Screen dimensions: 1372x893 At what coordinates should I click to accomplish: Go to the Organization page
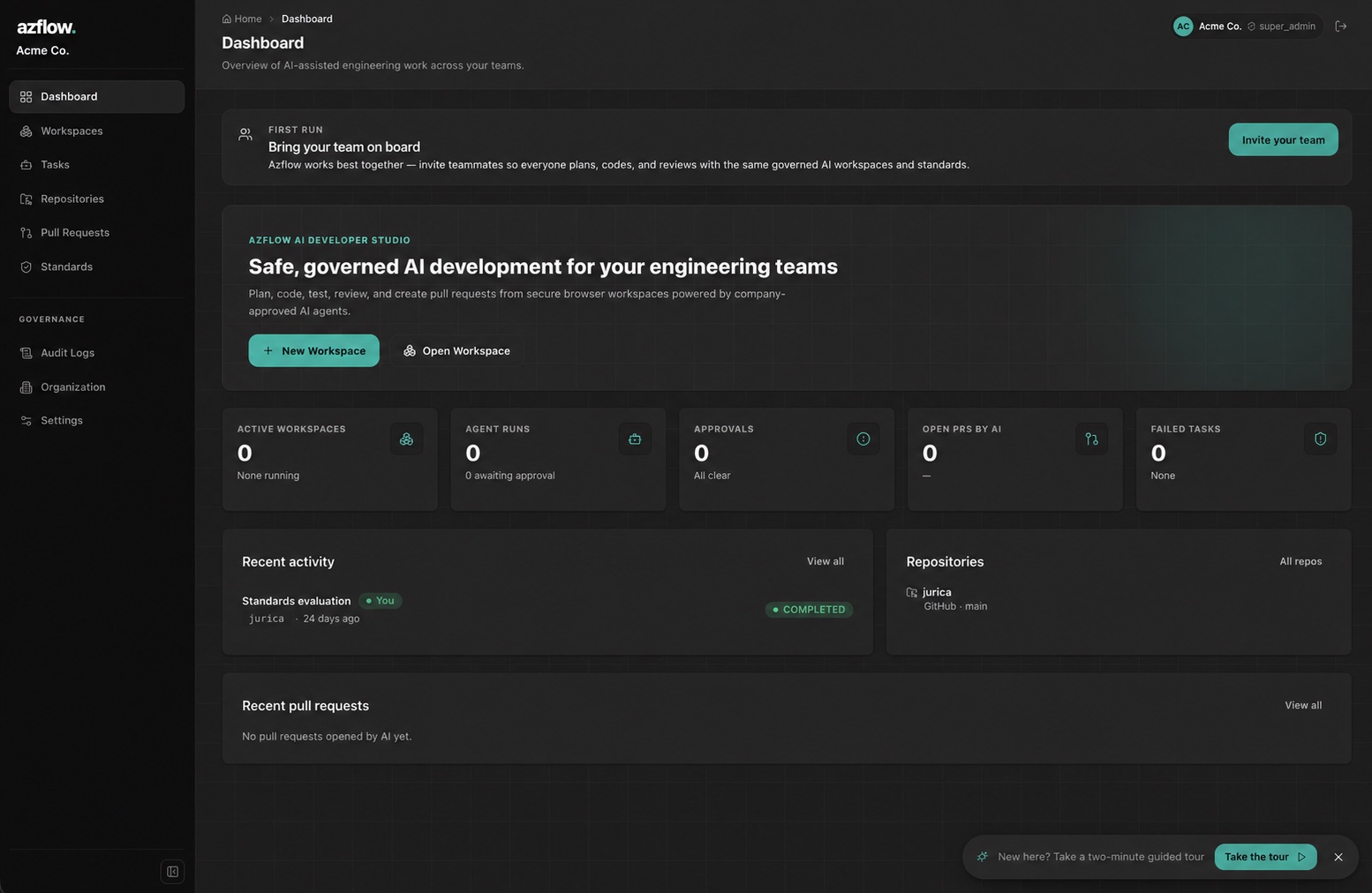96,387
